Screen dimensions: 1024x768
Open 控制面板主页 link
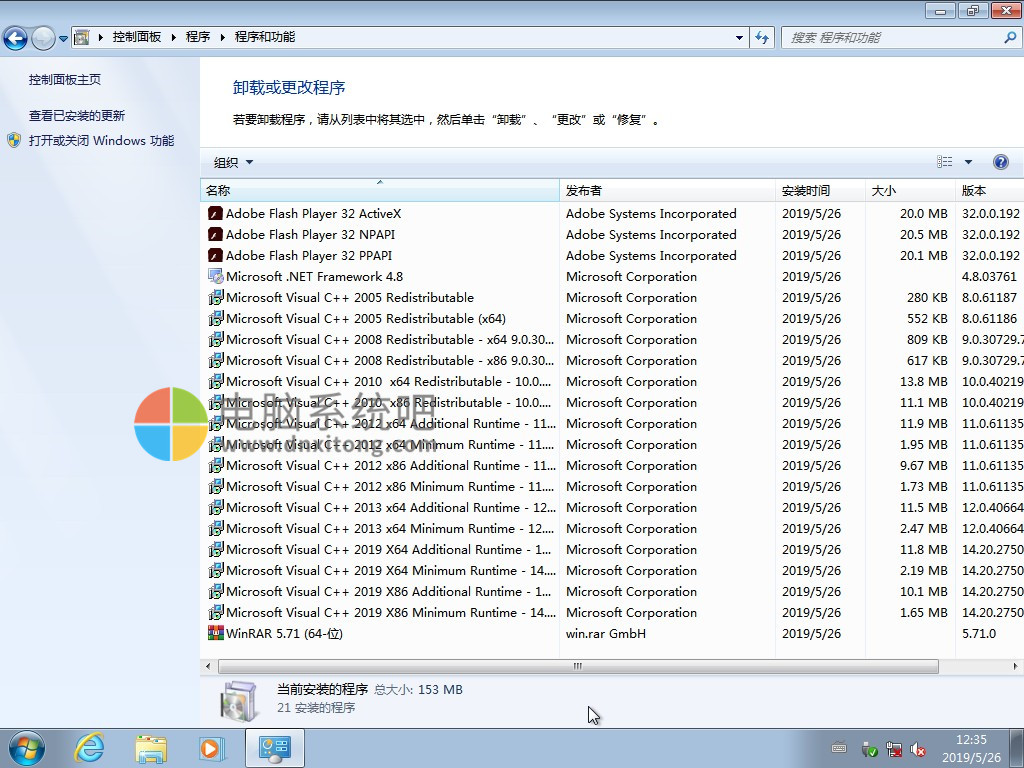point(65,80)
